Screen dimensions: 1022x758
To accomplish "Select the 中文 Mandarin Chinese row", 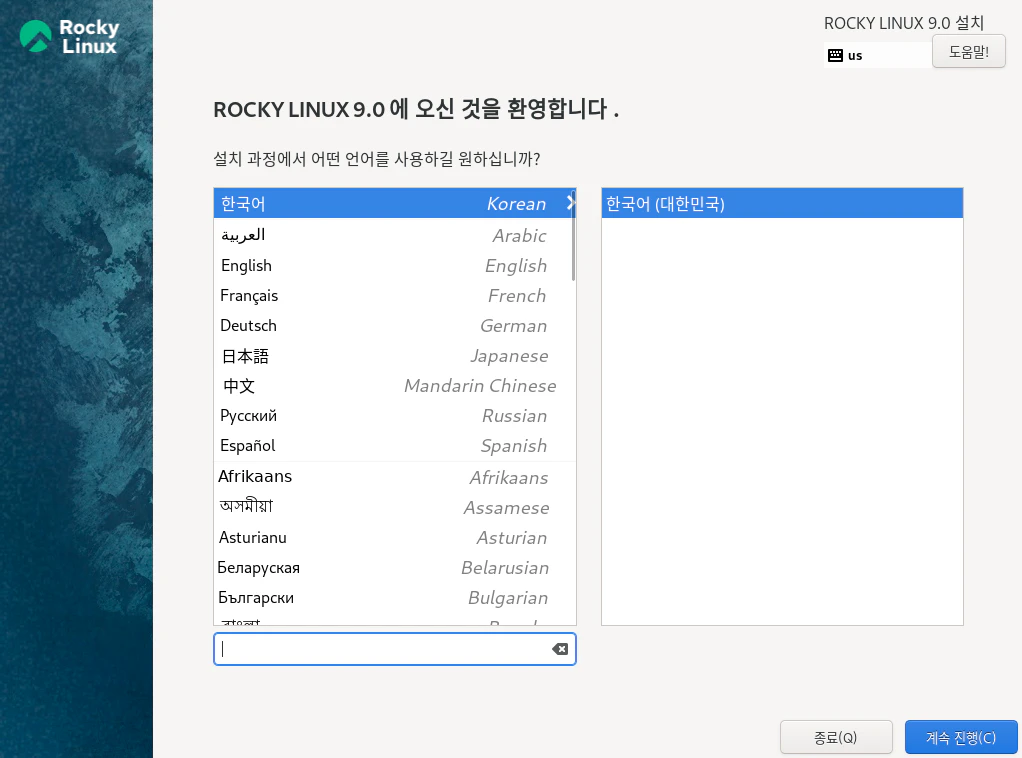I will tap(394, 385).
